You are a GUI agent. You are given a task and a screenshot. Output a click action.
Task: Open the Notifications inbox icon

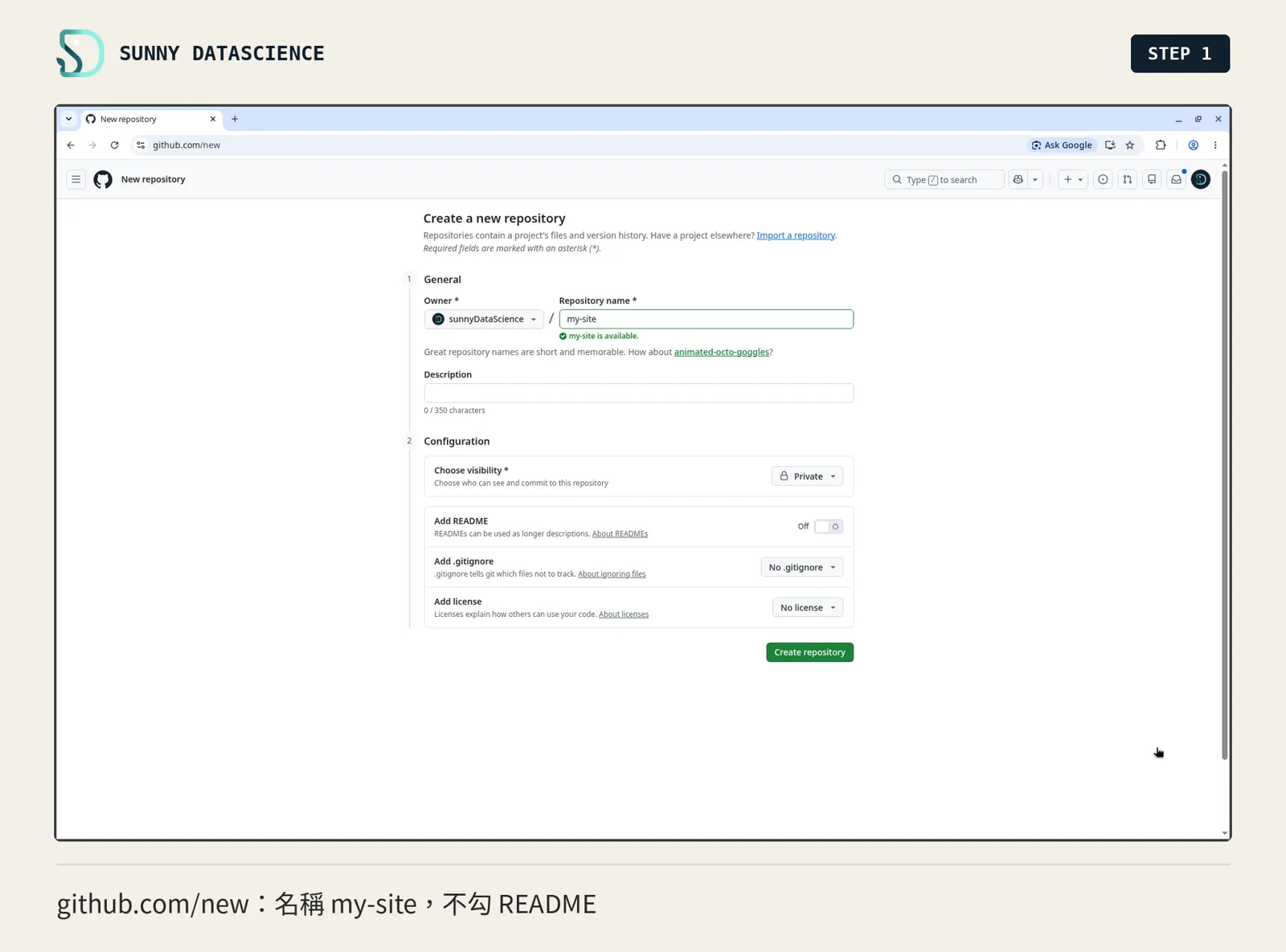1176,179
